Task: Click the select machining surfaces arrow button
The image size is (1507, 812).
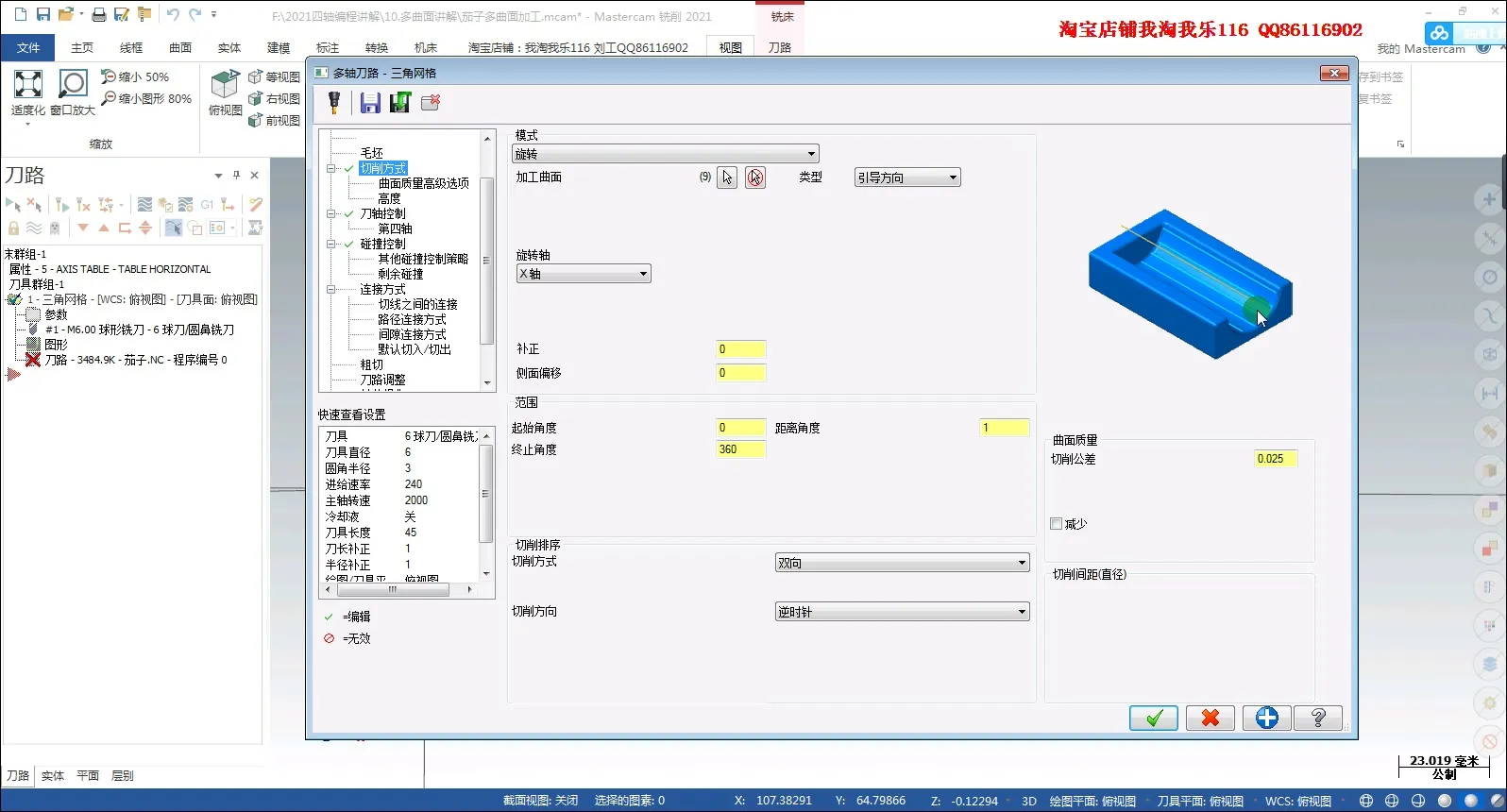Action: point(727,178)
